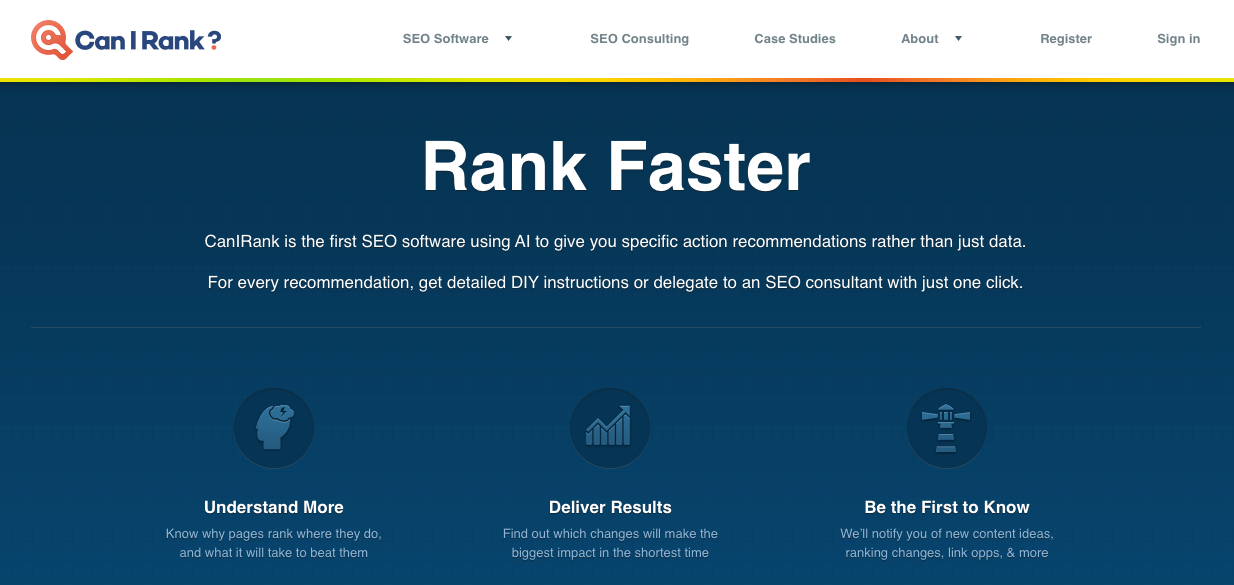
Task: Click the orange question mark in the logo
Action: coord(215,41)
